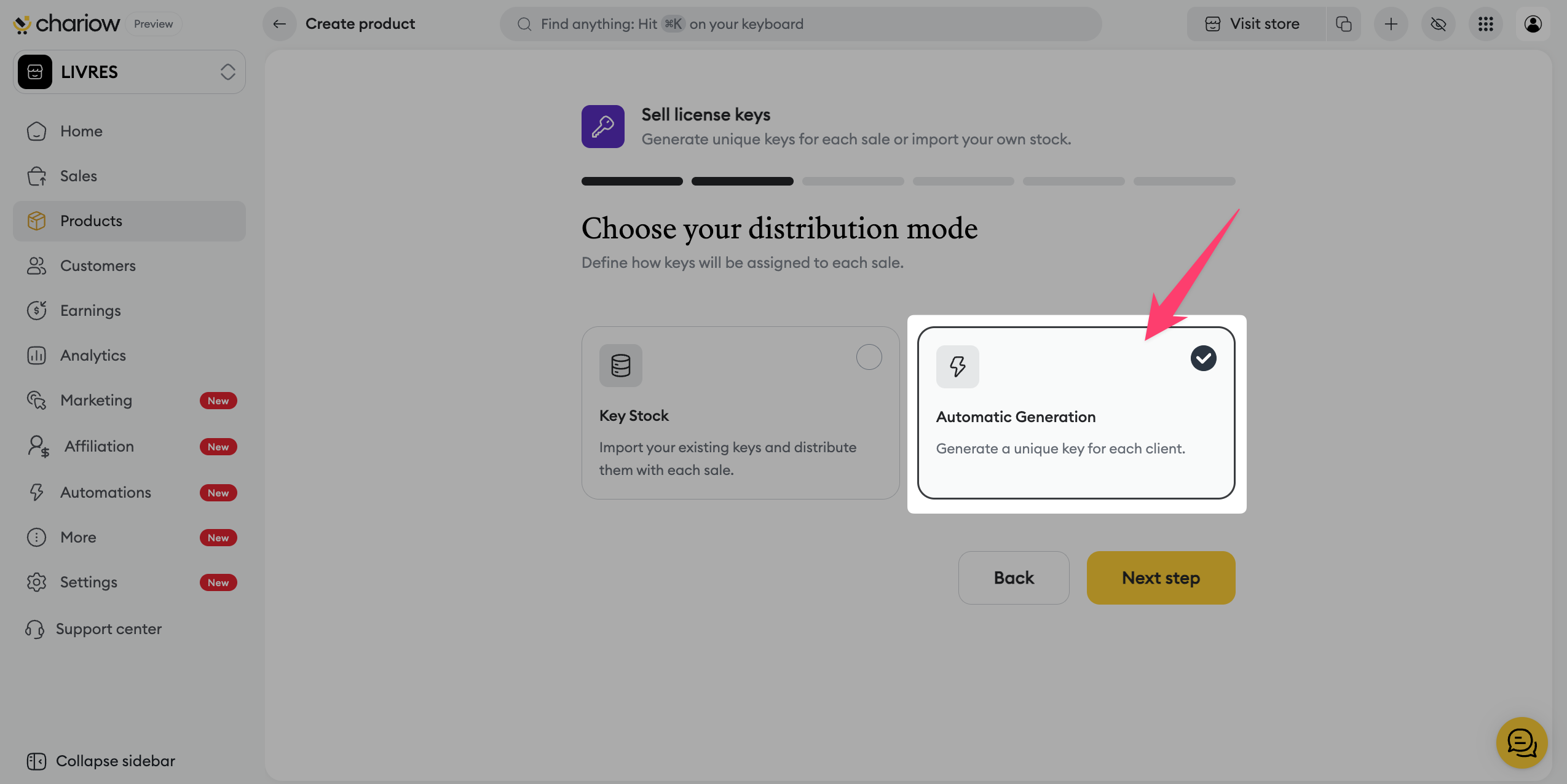The height and width of the screenshot is (784, 1567).
Task: Open the chat support bubble icon
Action: tap(1522, 743)
